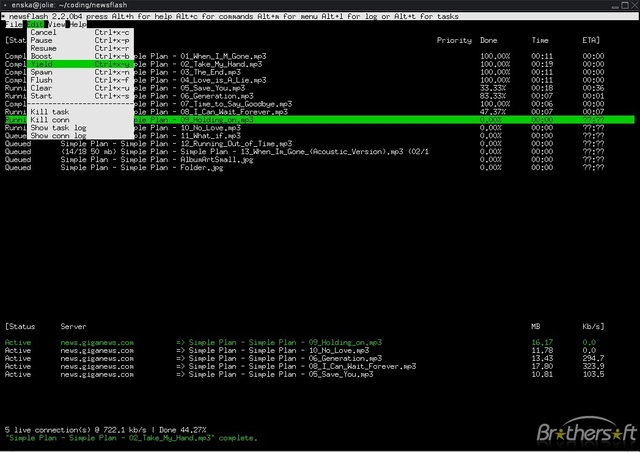This screenshot has width=640, height=452.
Task: Choose Show task log
Action: [x=80, y=128]
